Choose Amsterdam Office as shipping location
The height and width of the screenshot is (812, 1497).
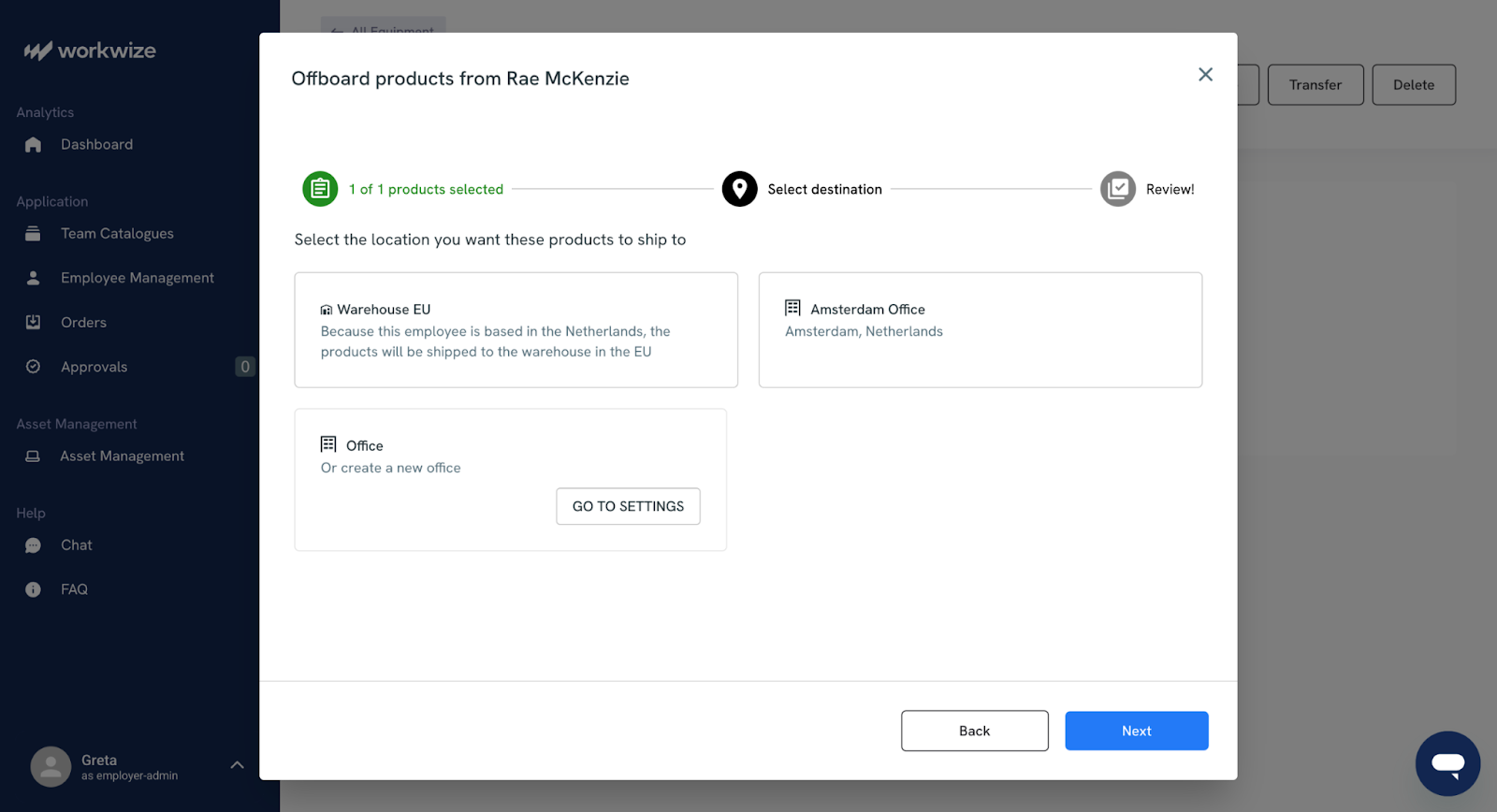[x=980, y=330]
